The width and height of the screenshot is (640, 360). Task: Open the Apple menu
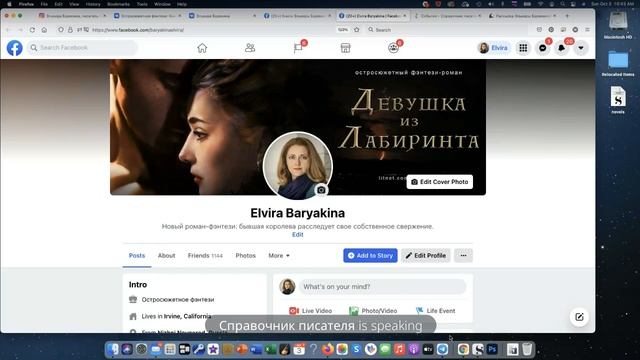pyautogui.click(x=9, y=4)
